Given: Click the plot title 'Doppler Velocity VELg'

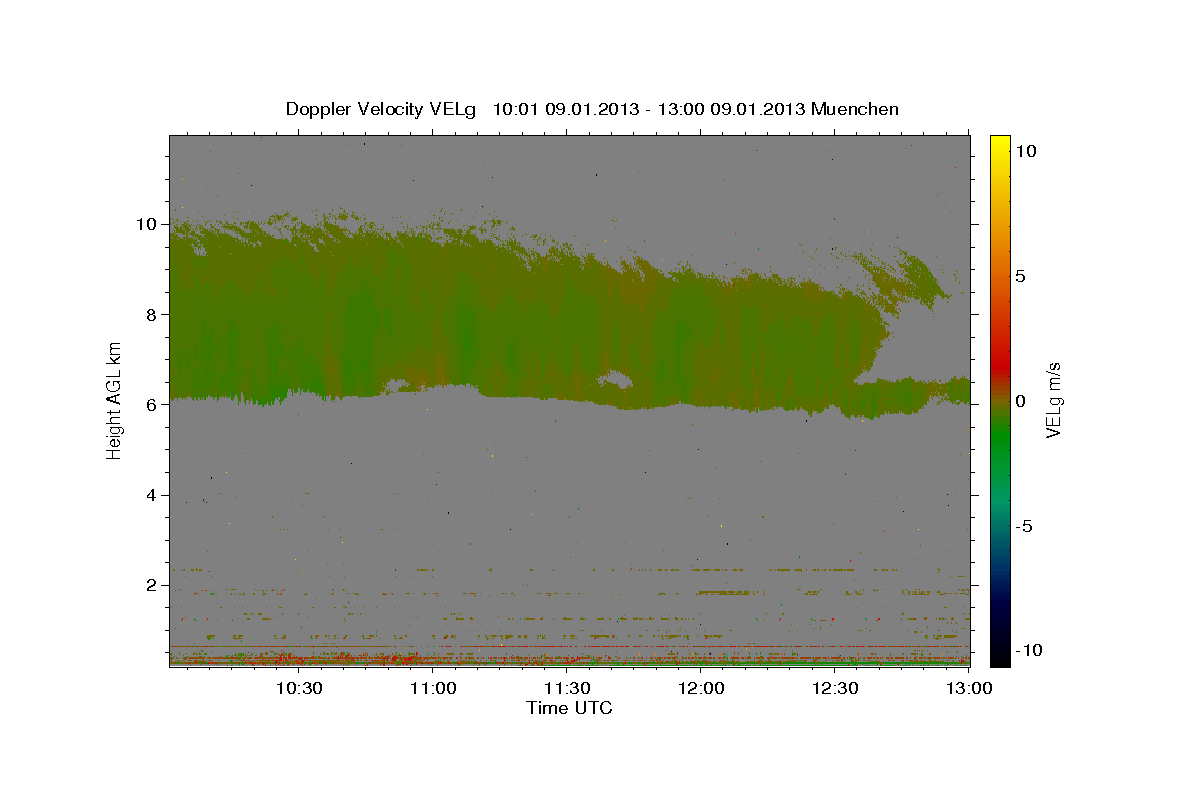Looking at the screenshot, I should coord(381,109).
